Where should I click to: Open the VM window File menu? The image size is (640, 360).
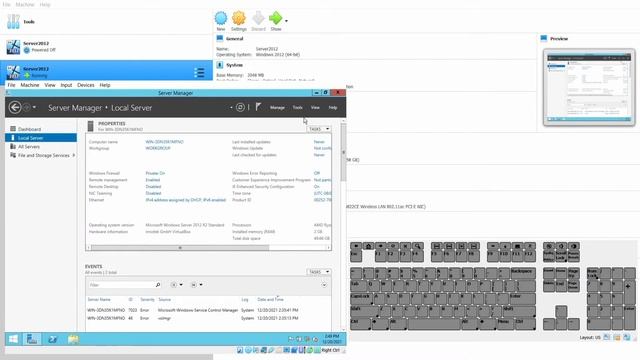click(11, 85)
